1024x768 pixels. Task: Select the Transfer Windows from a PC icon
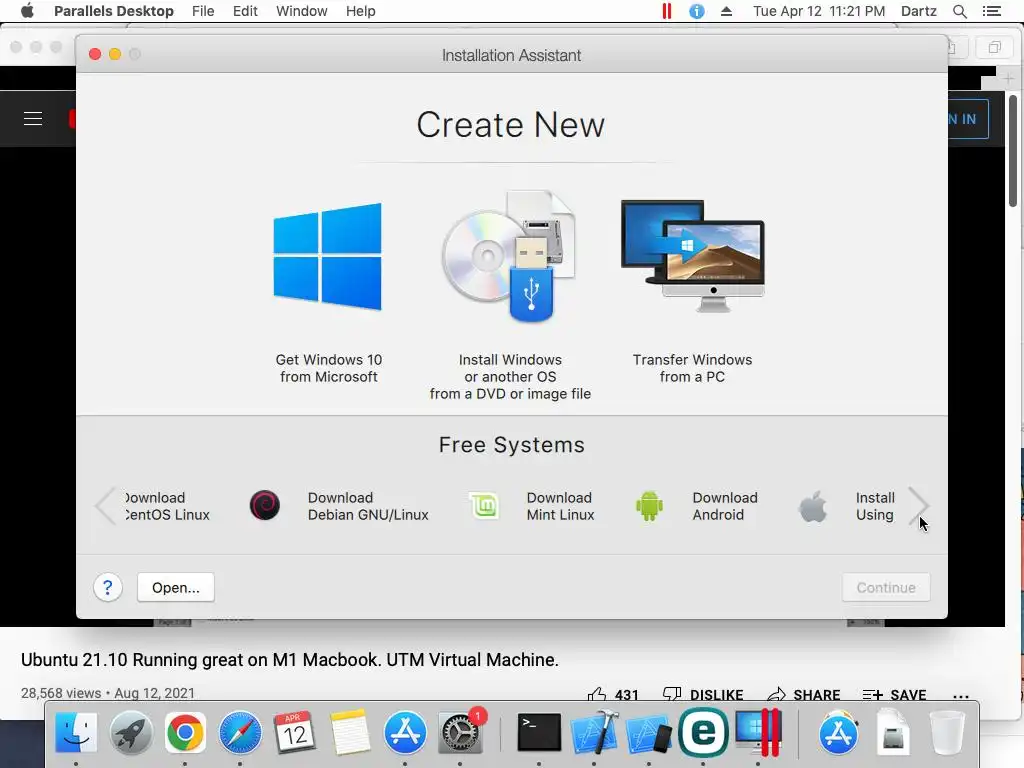(692, 256)
